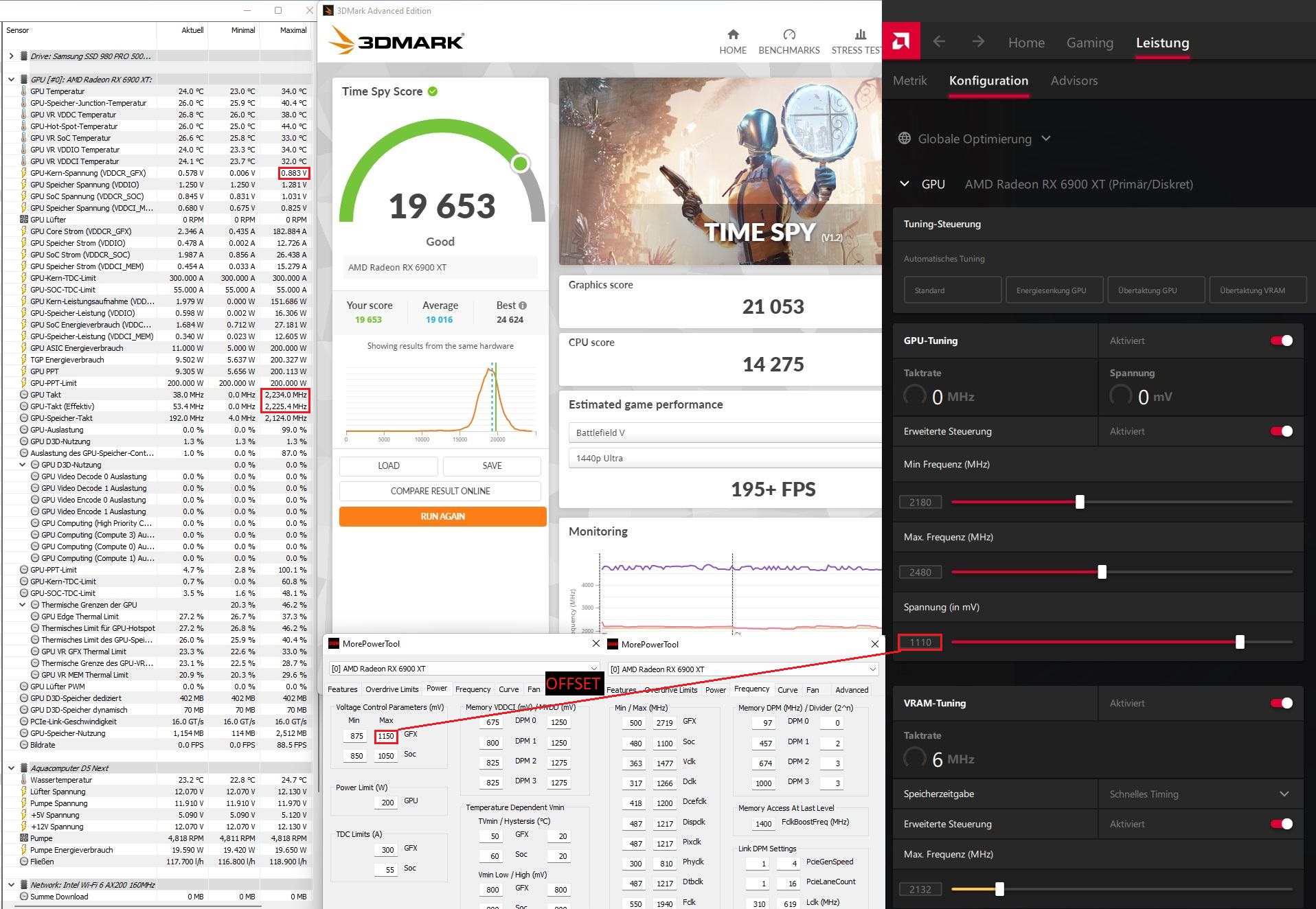Open Advanced tab in second MorePowerTool
The width and height of the screenshot is (1316, 909).
[852, 690]
